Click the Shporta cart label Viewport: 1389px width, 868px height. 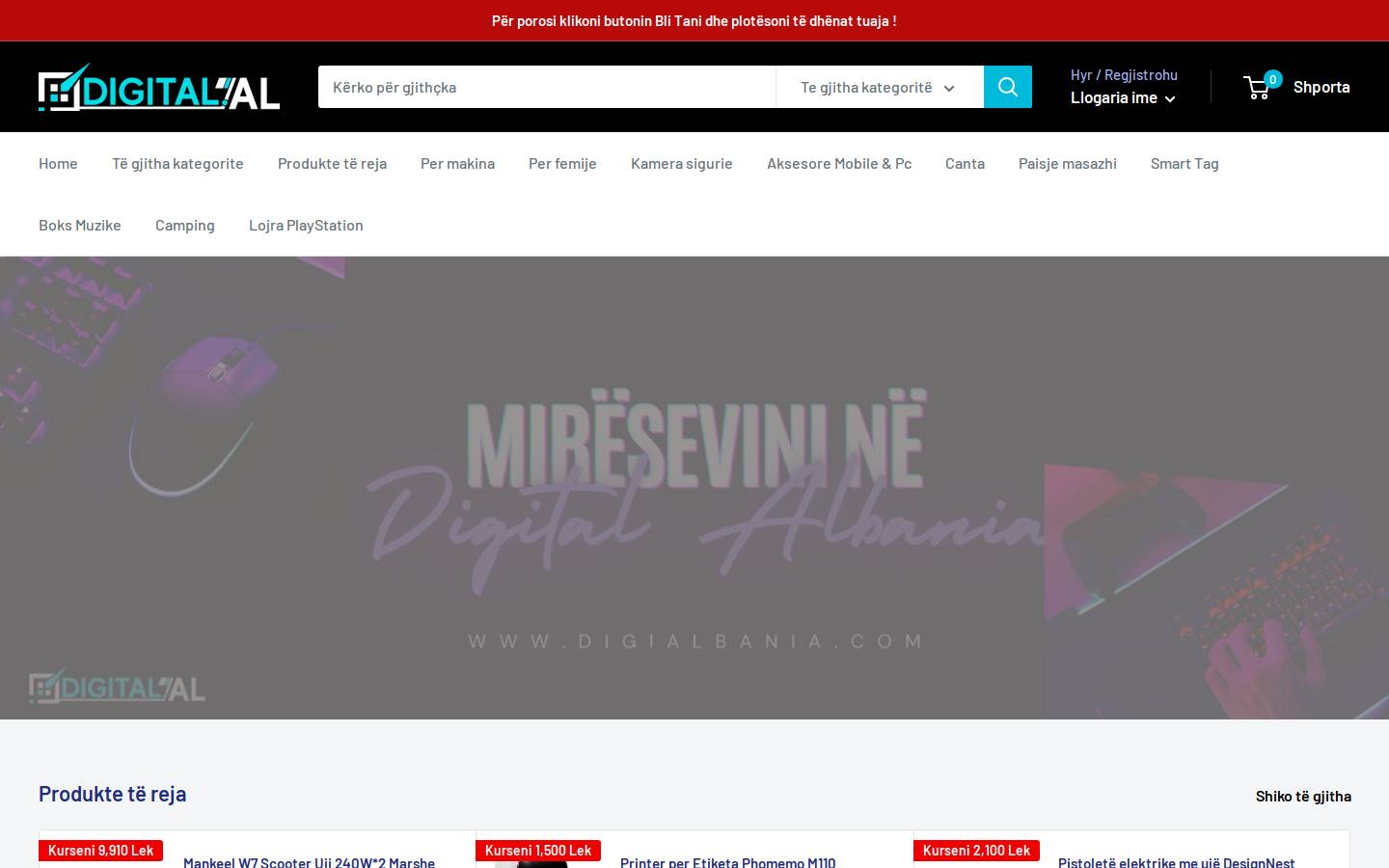(1321, 87)
